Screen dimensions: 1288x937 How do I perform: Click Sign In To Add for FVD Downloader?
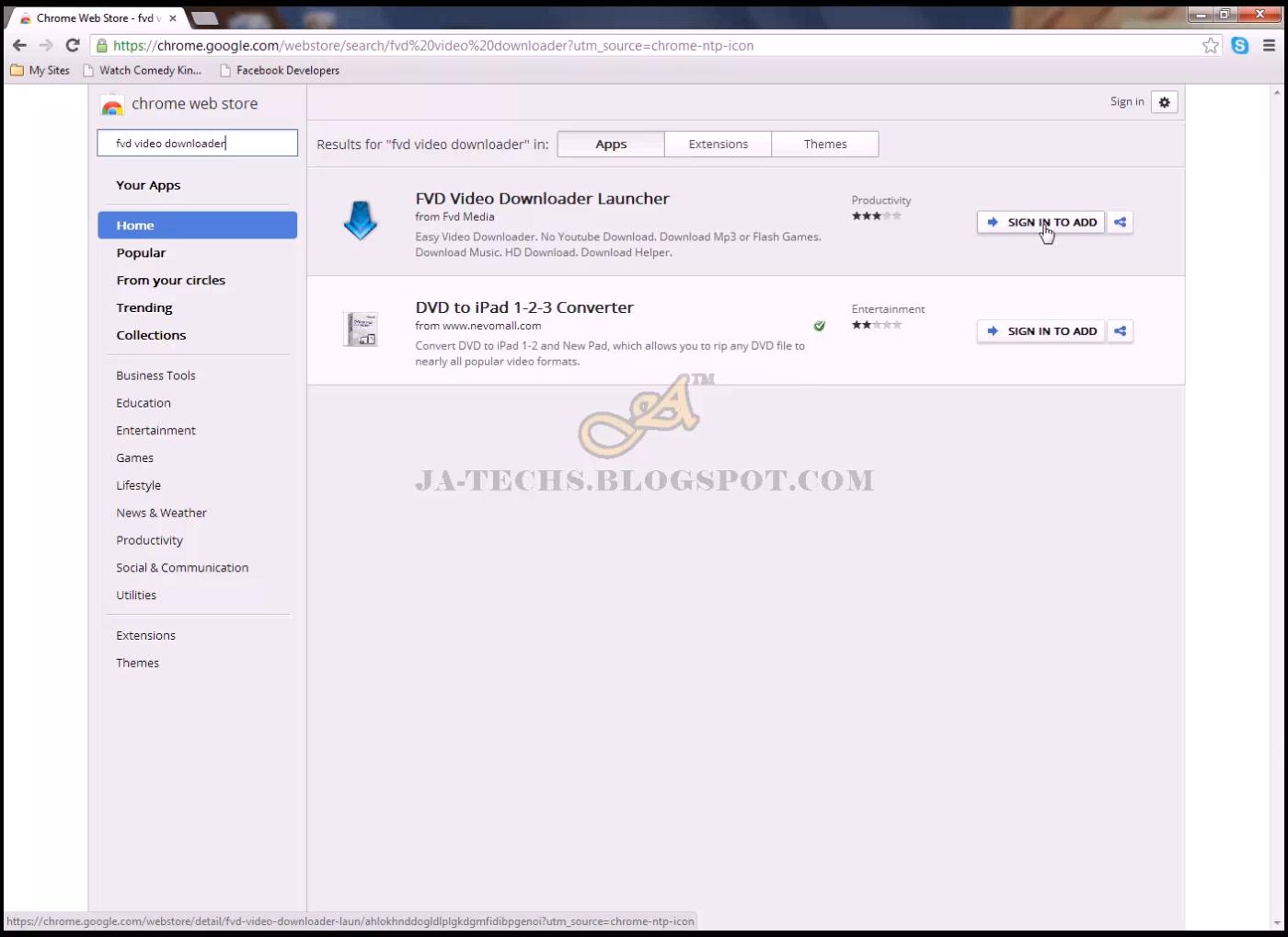point(1041,222)
